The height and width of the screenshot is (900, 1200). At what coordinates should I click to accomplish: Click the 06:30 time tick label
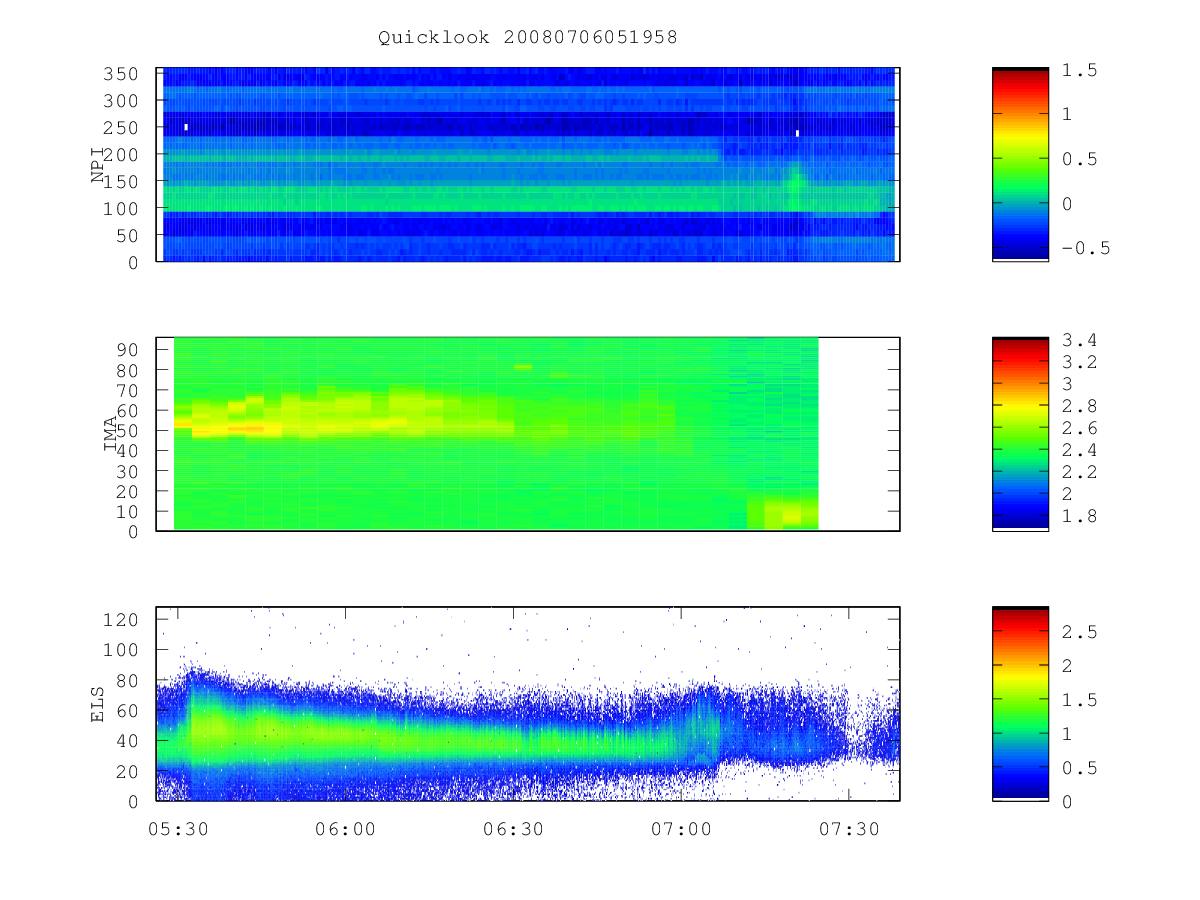pyautogui.click(x=513, y=828)
